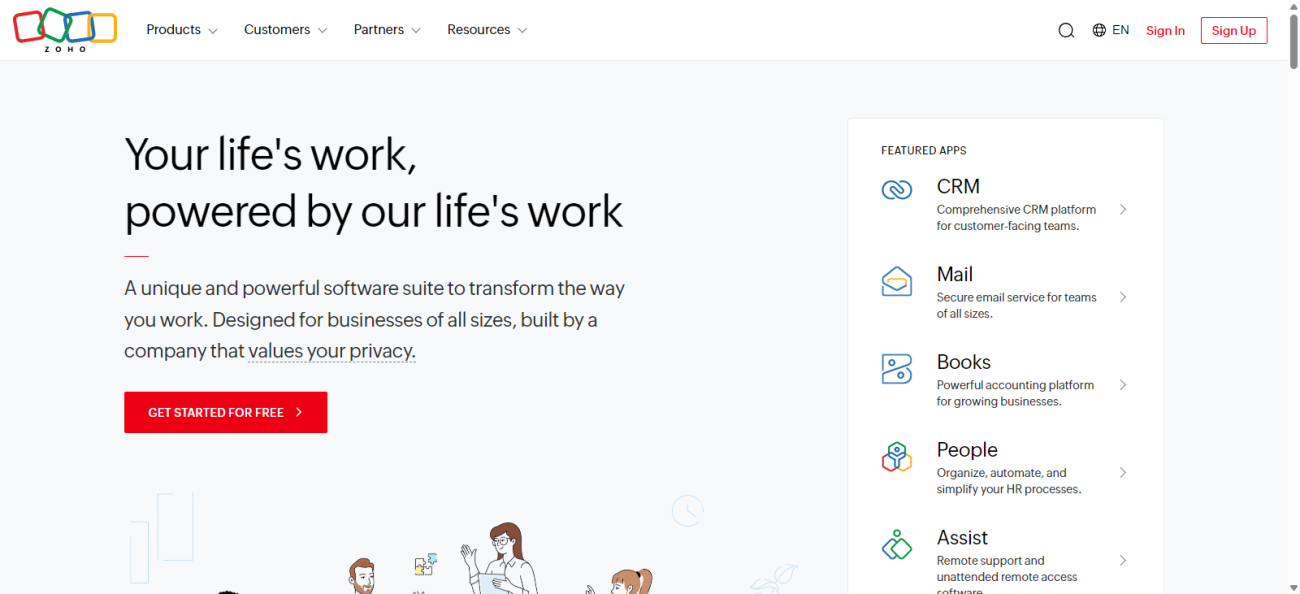Screen dimensions: 1300x594
Task: Expand the Customers menu
Action: [286, 30]
